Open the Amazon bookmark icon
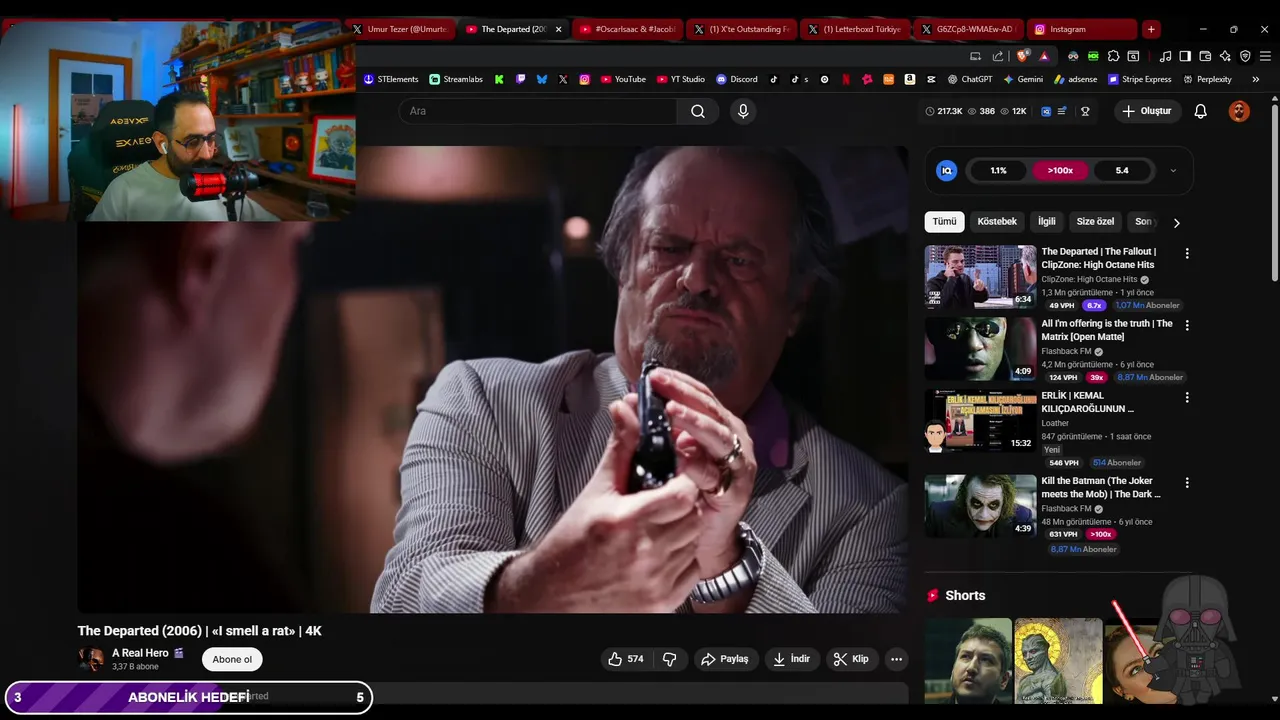1280x720 pixels. pyautogui.click(x=910, y=79)
